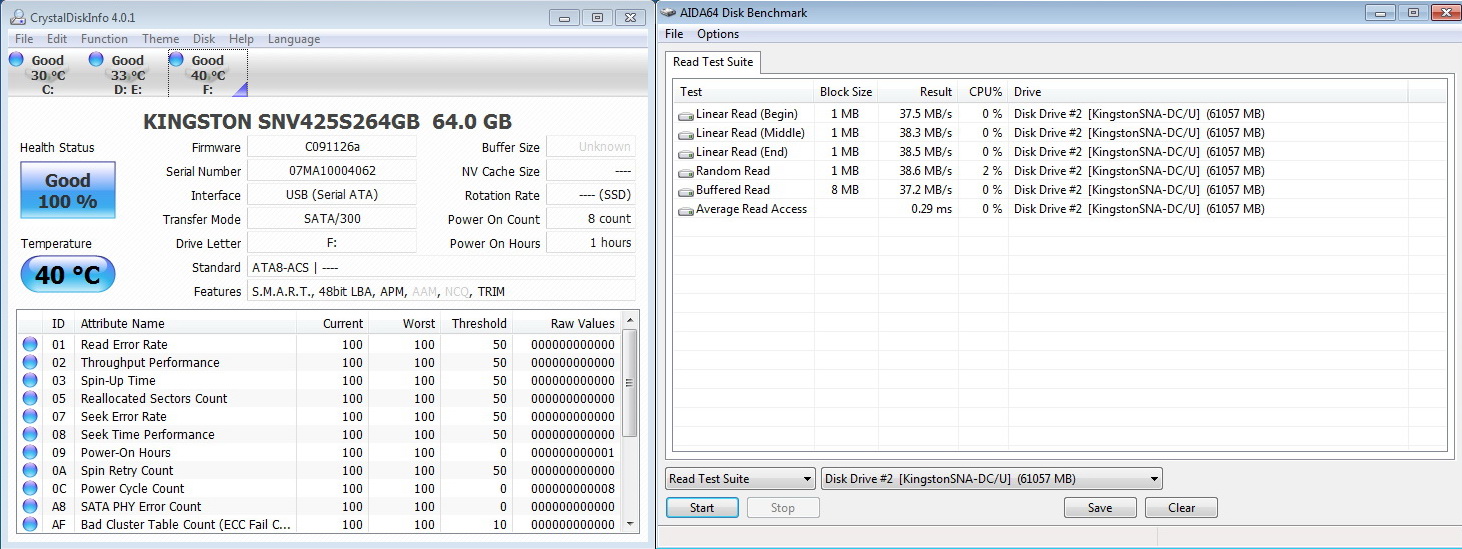
Task: Click status orb for SATA PHY Error Count
Action: coord(31,506)
